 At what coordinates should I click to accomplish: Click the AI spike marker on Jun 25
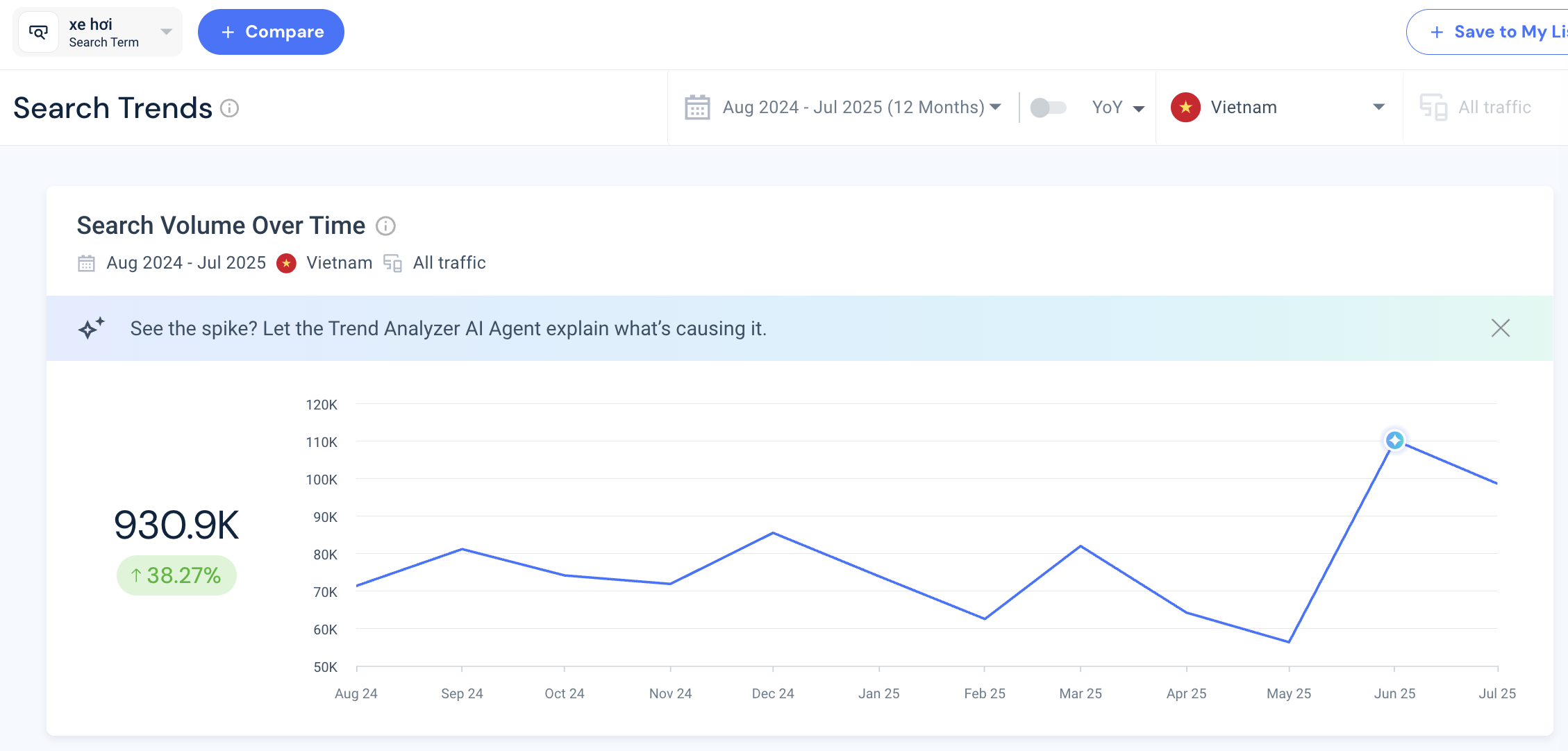click(x=1394, y=440)
